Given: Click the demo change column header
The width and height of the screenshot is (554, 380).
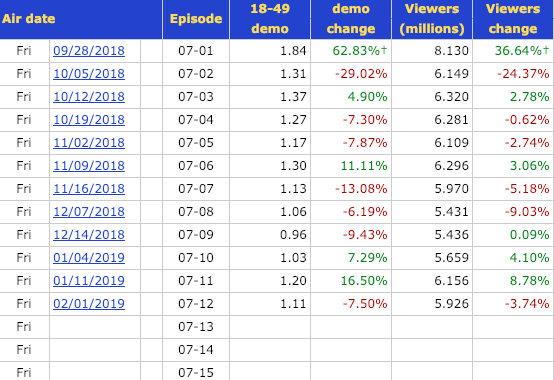Looking at the screenshot, I should click(351, 19).
